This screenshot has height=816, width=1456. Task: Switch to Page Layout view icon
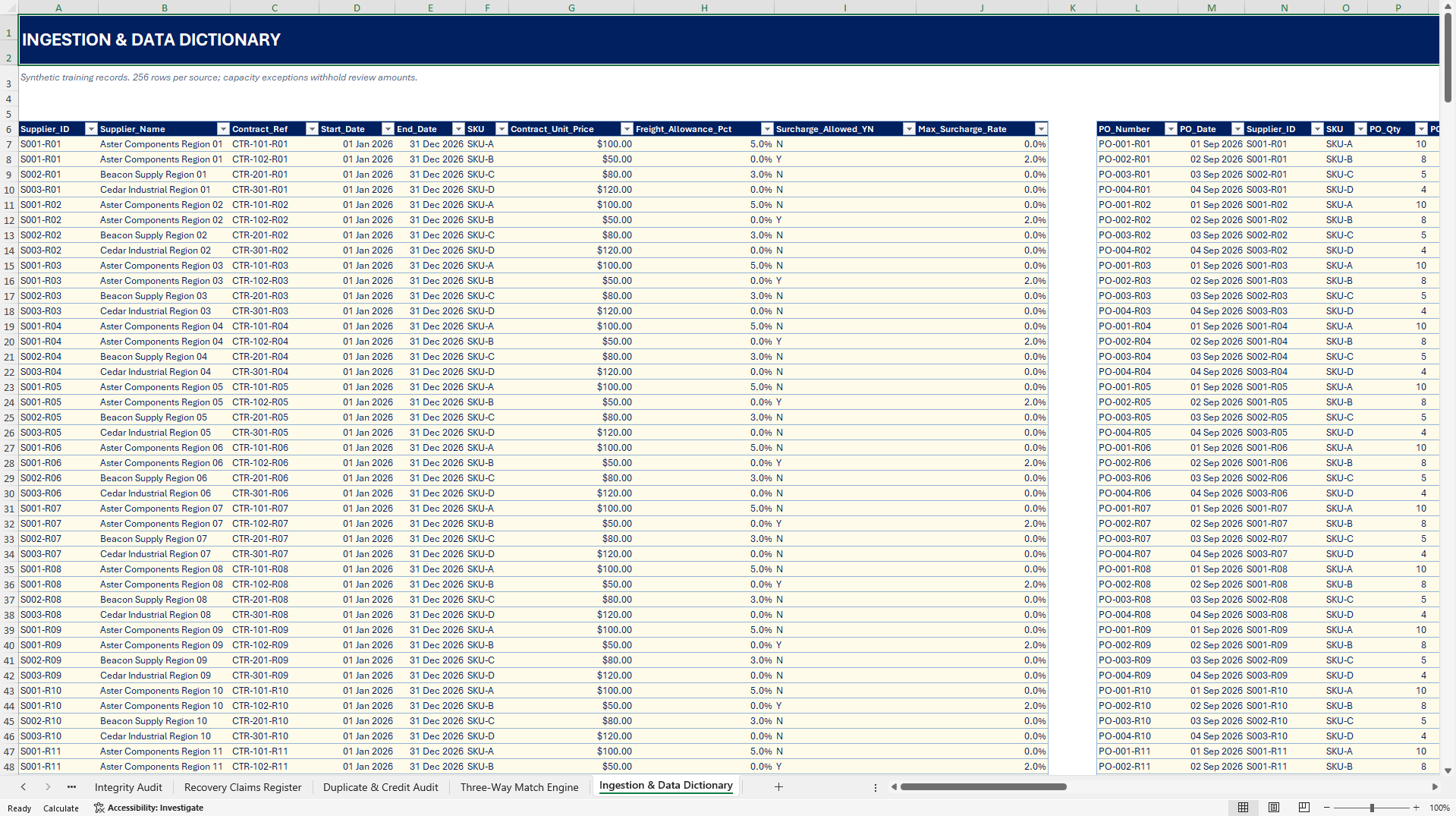click(x=1274, y=808)
